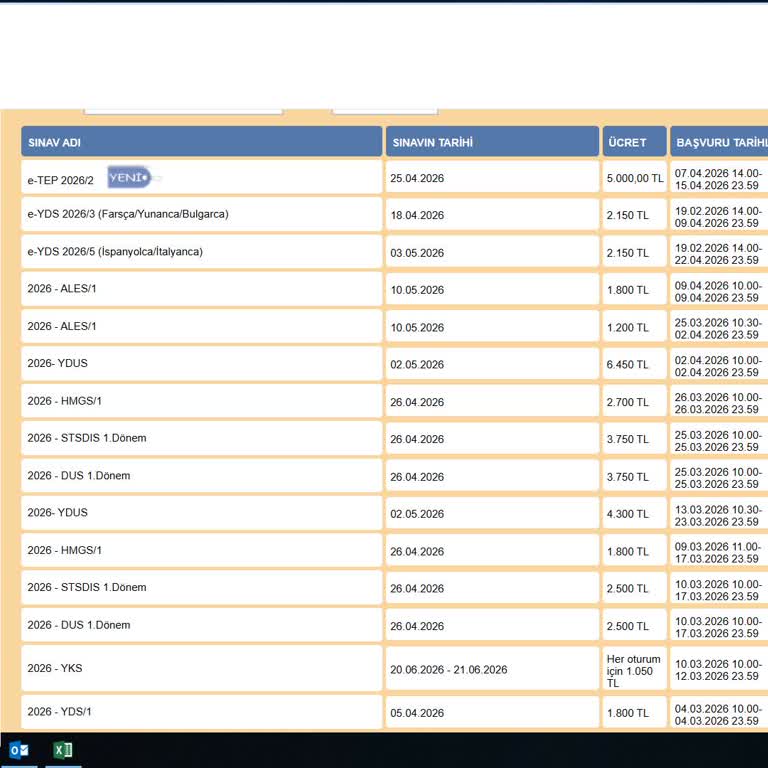Click the YKS date 20.06.2026 - 21.06.2026

(x=449, y=670)
